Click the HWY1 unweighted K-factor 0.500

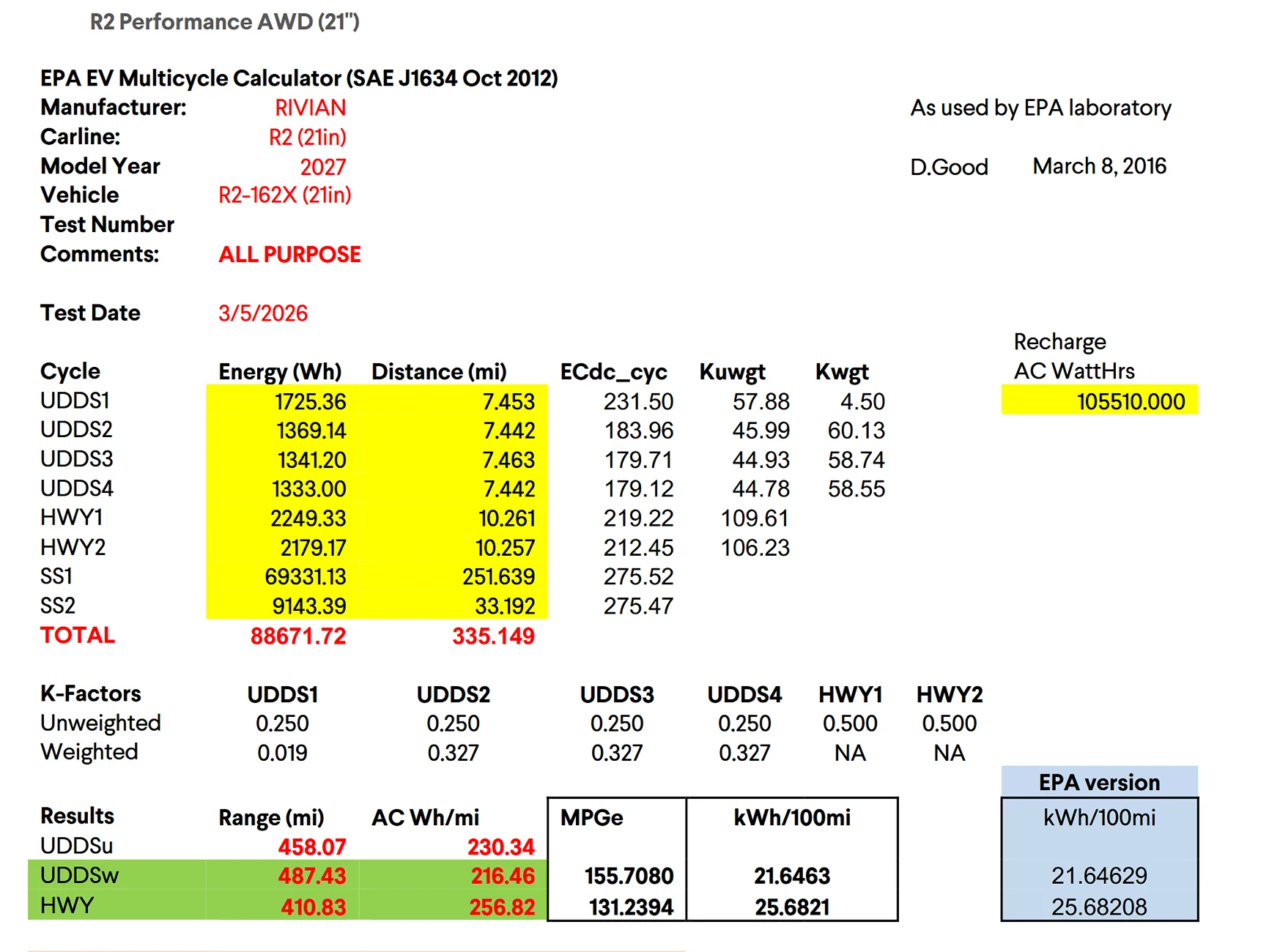[850, 724]
